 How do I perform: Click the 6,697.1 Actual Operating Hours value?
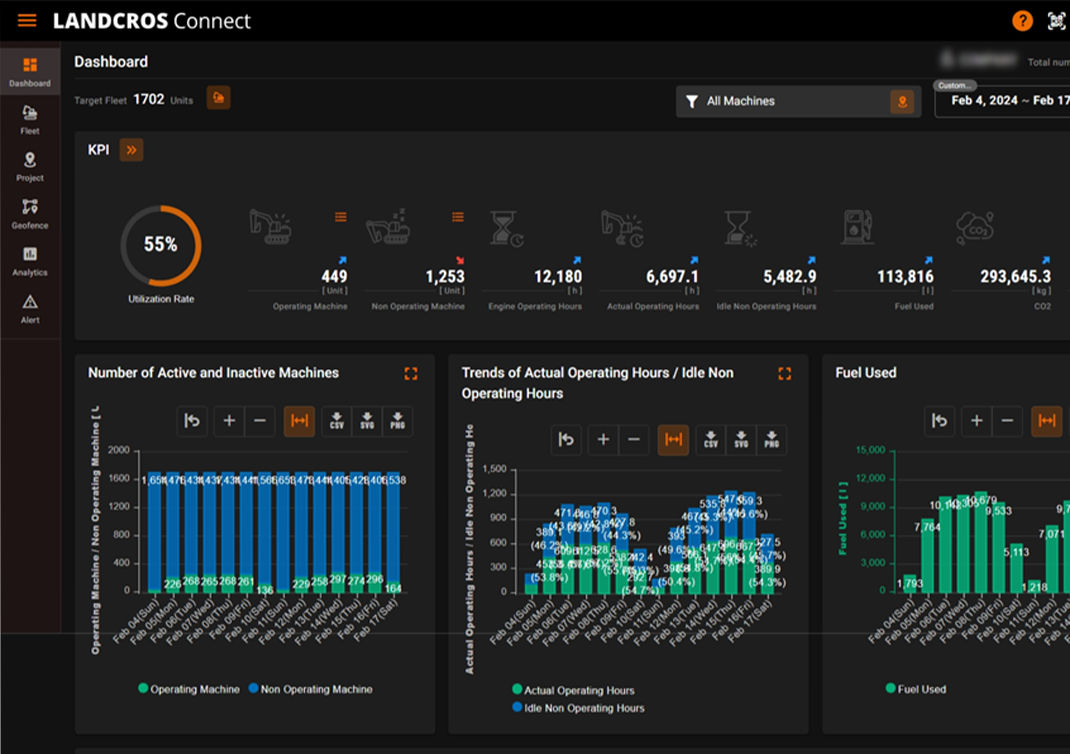pyautogui.click(x=672, y=276)
